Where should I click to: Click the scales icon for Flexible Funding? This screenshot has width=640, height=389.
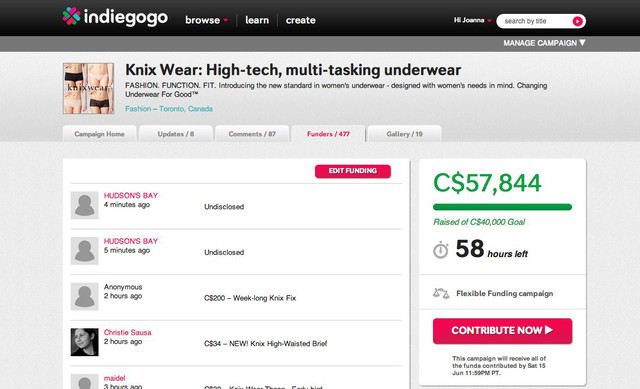tap(441, 293)
